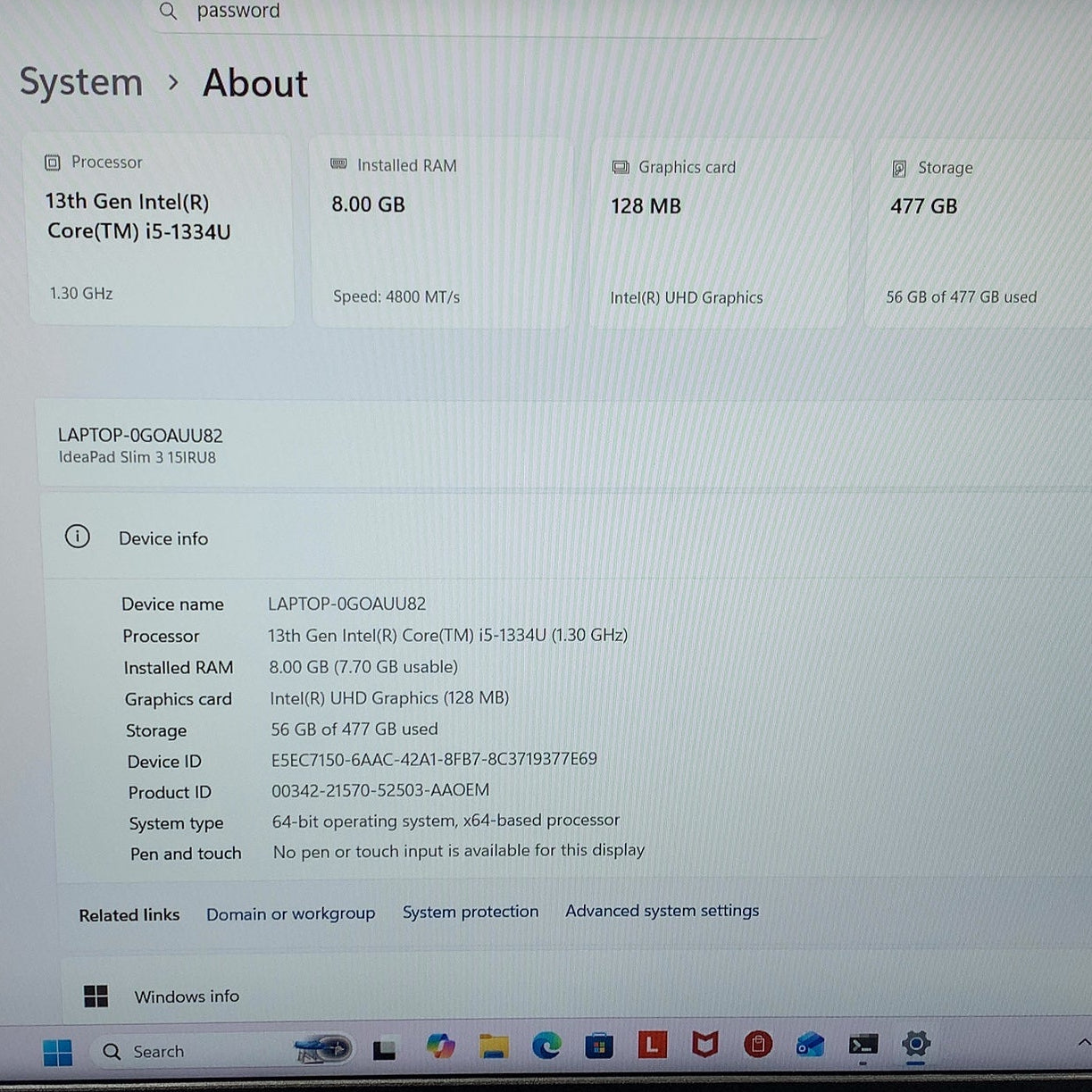Click the taskbar Search box
The image size is (1092, 1092).
point(223,1051)
